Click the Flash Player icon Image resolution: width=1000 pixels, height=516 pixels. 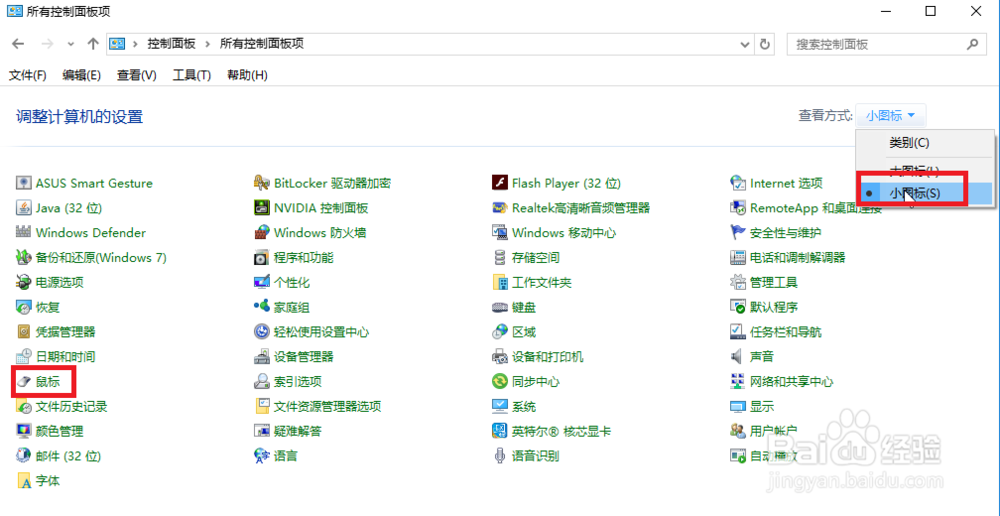[499, 183]
